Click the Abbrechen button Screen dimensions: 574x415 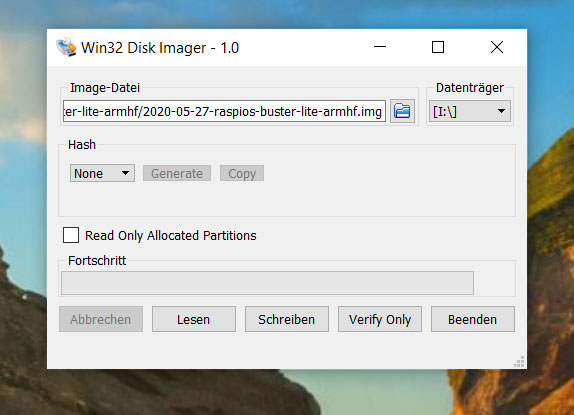pyautogui.click(x=101, y=319)
